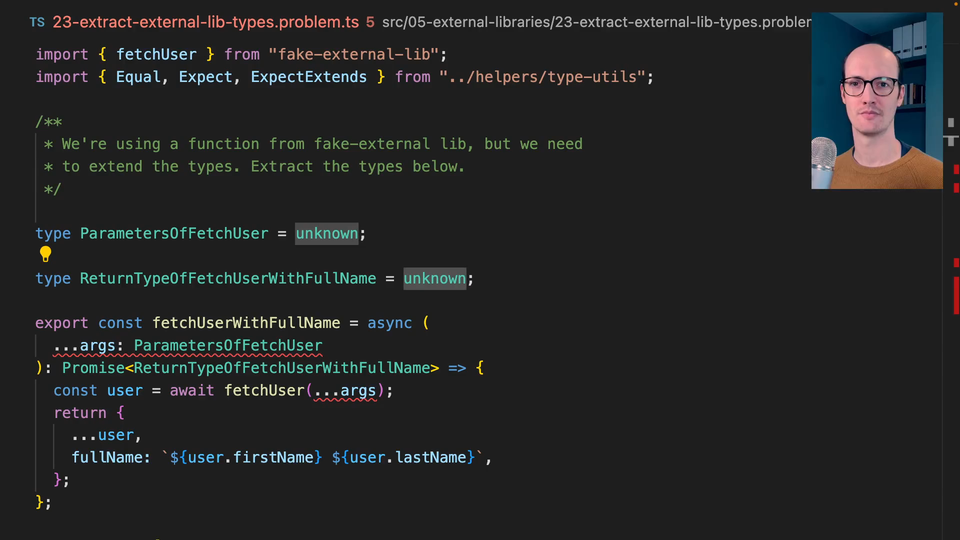Click unknown on the ReturnTypeOfFetchUserWithFullName type line
960x540 pixels.
434,278
